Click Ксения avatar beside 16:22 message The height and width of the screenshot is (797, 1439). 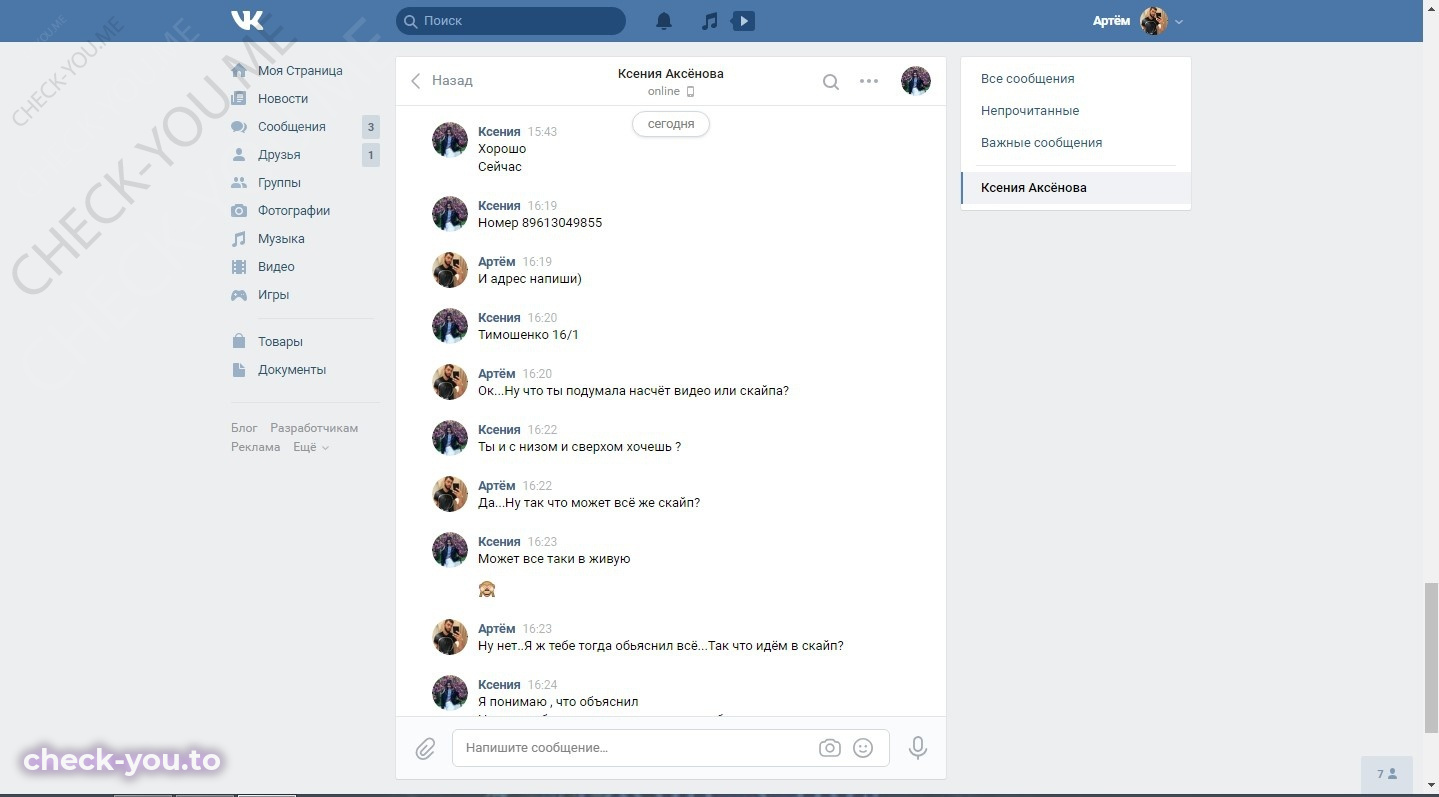click(x=450, y=438)
